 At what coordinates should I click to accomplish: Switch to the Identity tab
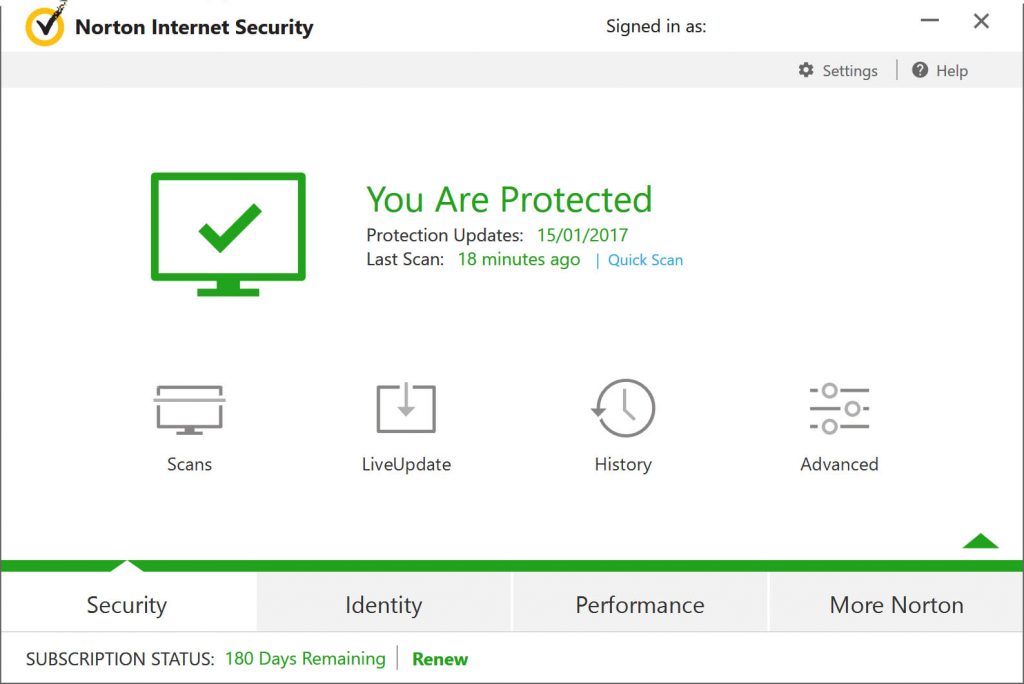383,604
